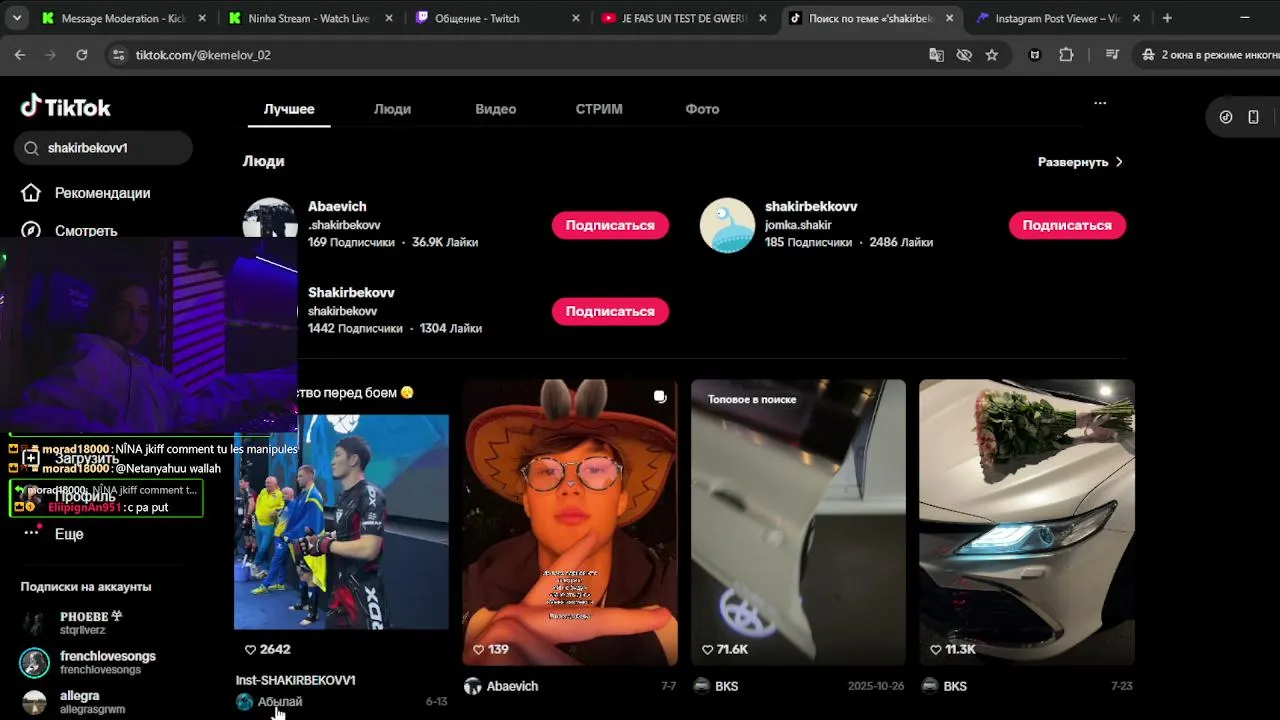Open the three-dot options above search results
This screenshot has height=720, width=1280.
tap(1100, 103)
